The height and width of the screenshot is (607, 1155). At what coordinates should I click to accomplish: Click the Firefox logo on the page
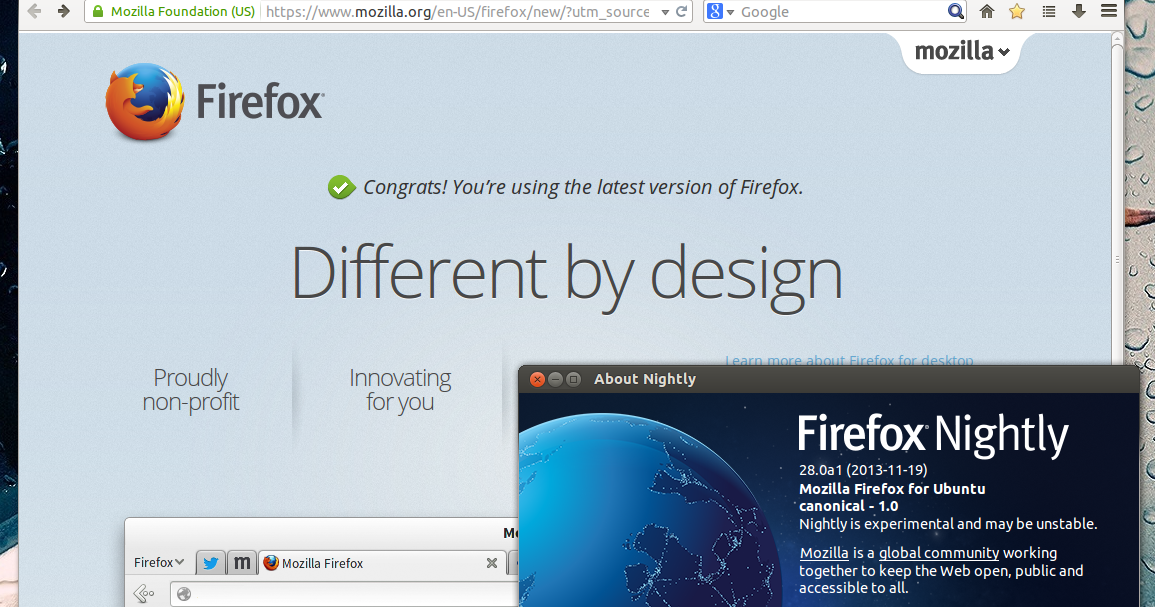coord(144,102)
